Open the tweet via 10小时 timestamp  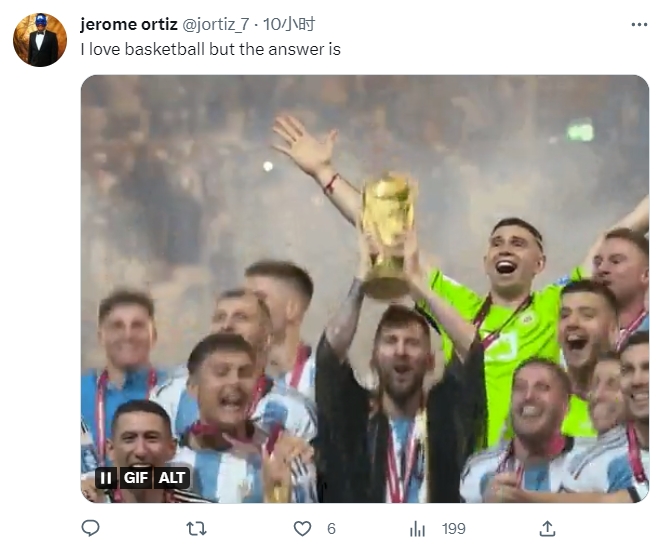click(x=290, y=24)
